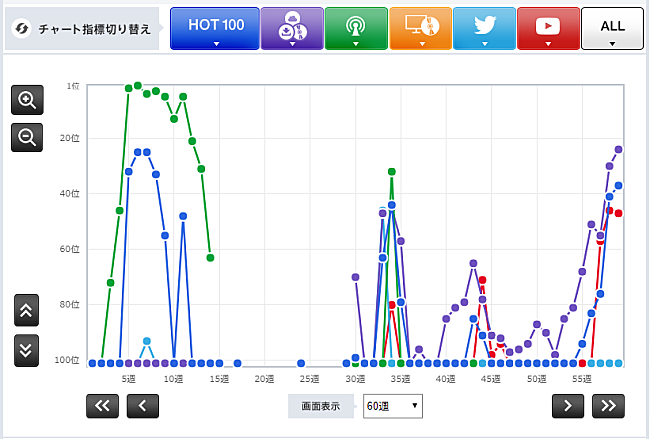Click the chart zoom-in magnifier icon

point(27,99)
